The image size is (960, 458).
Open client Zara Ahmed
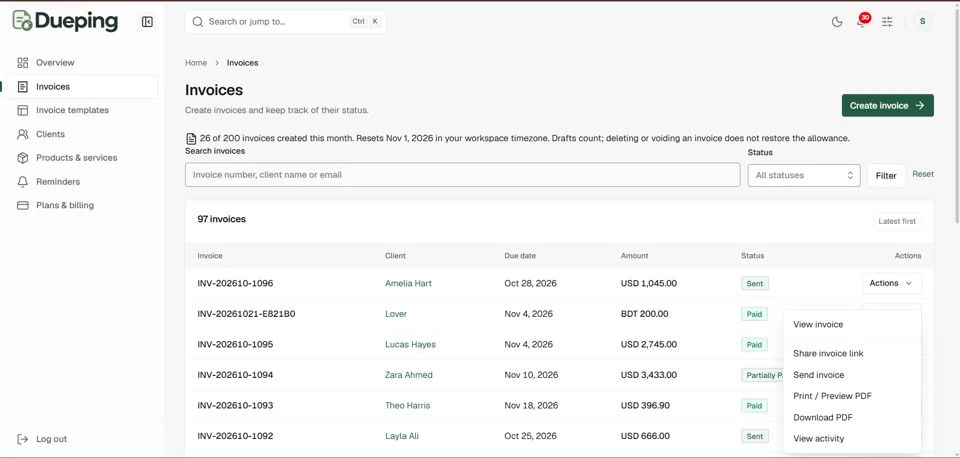(408, 375)
